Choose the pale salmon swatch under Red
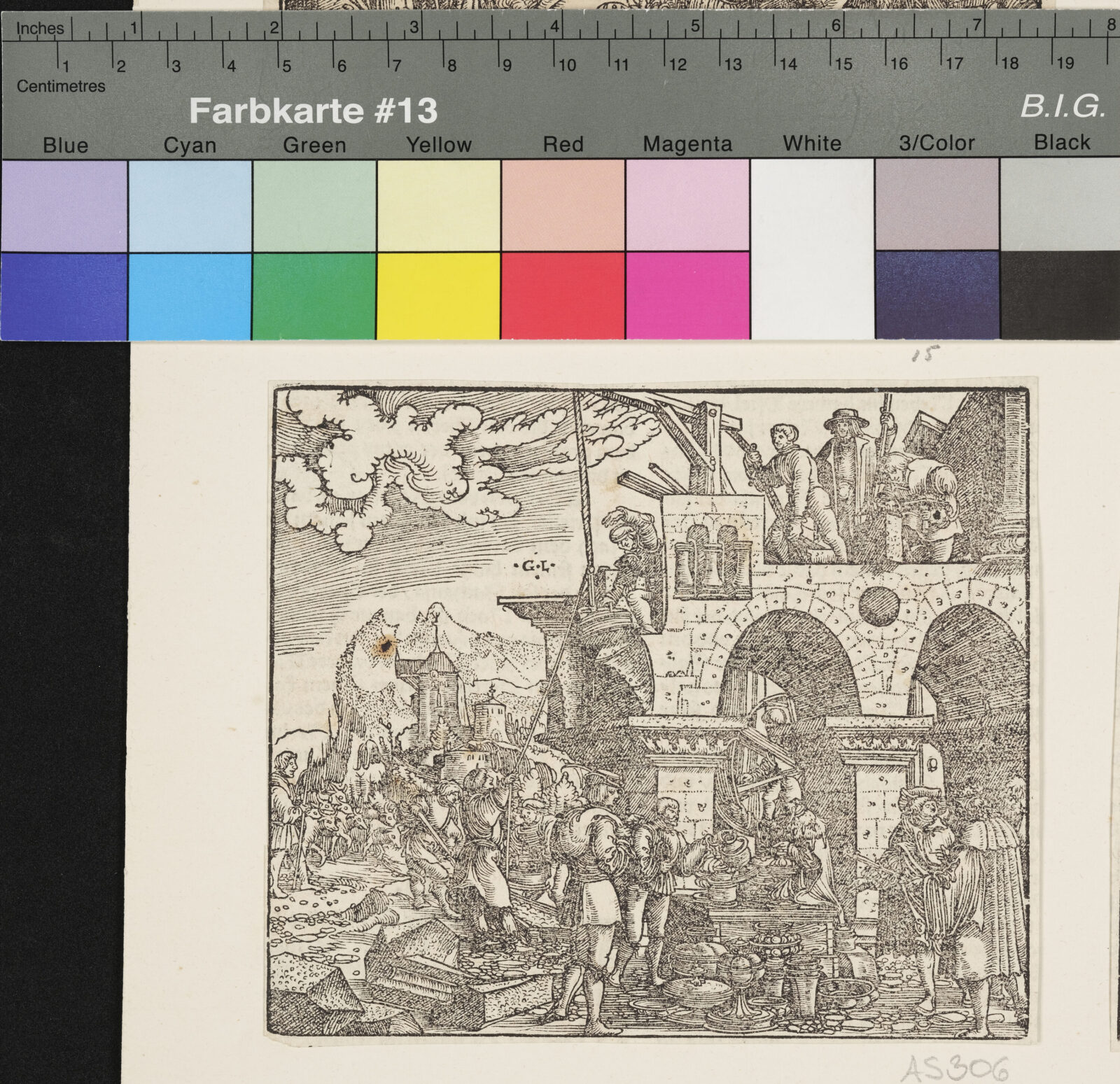This screenshot has width=1120, height=1084. [x=563, y=204]
